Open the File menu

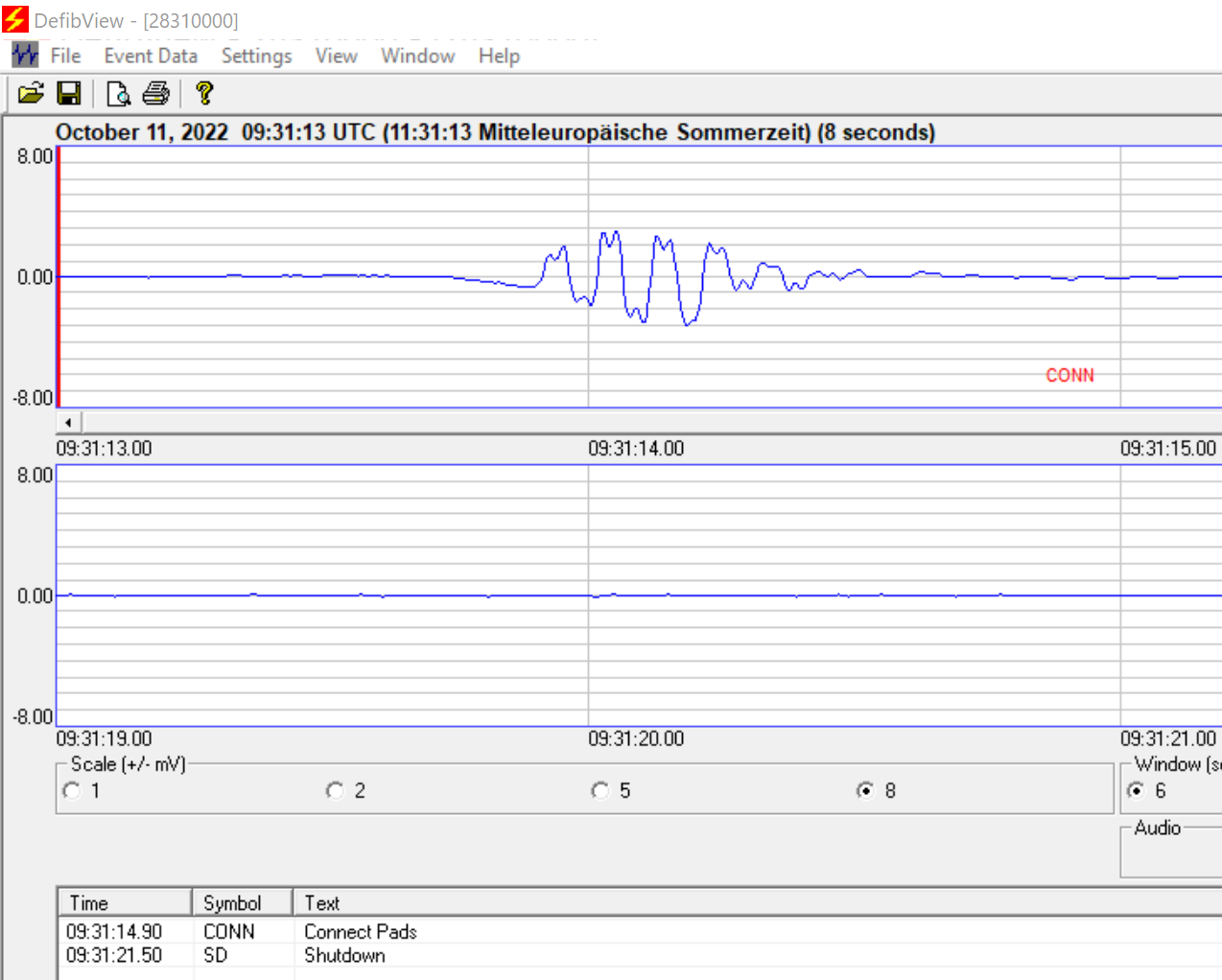point(65,56)
